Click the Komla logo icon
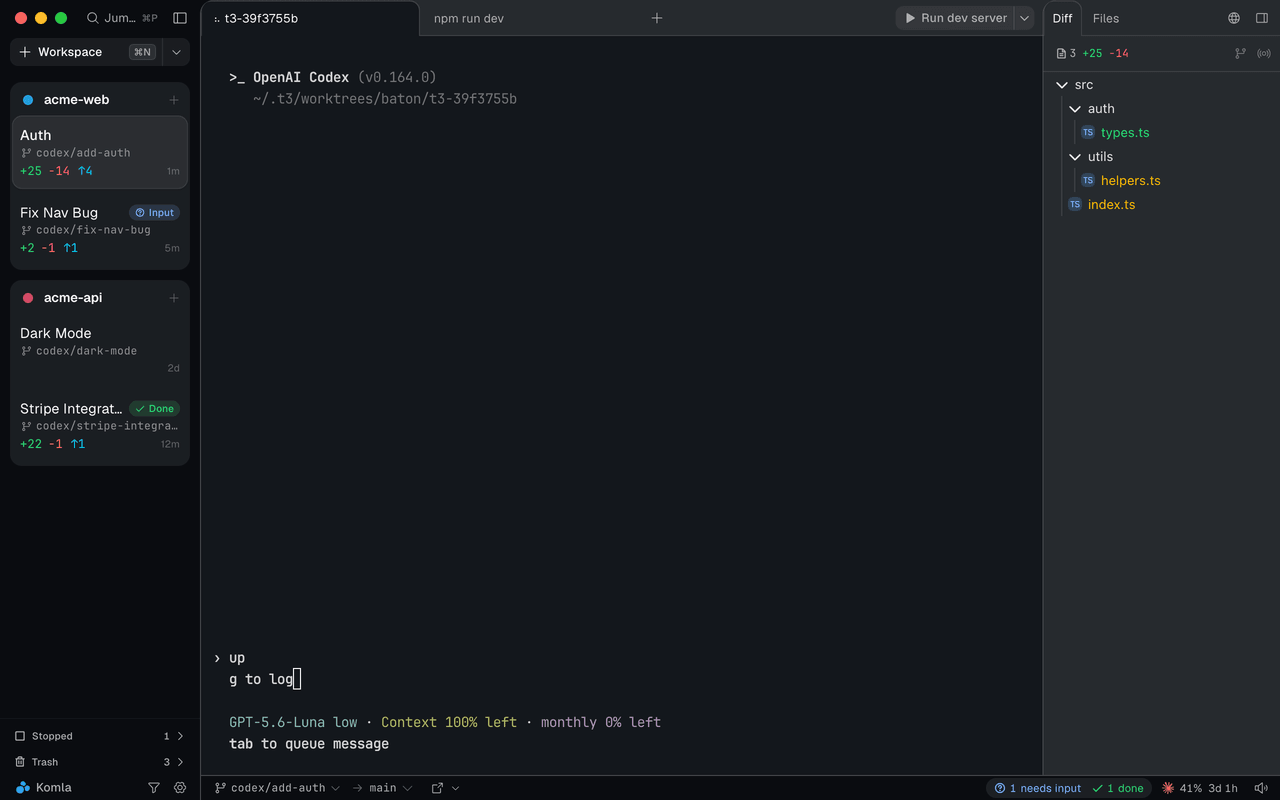 (x=23, y=788)
